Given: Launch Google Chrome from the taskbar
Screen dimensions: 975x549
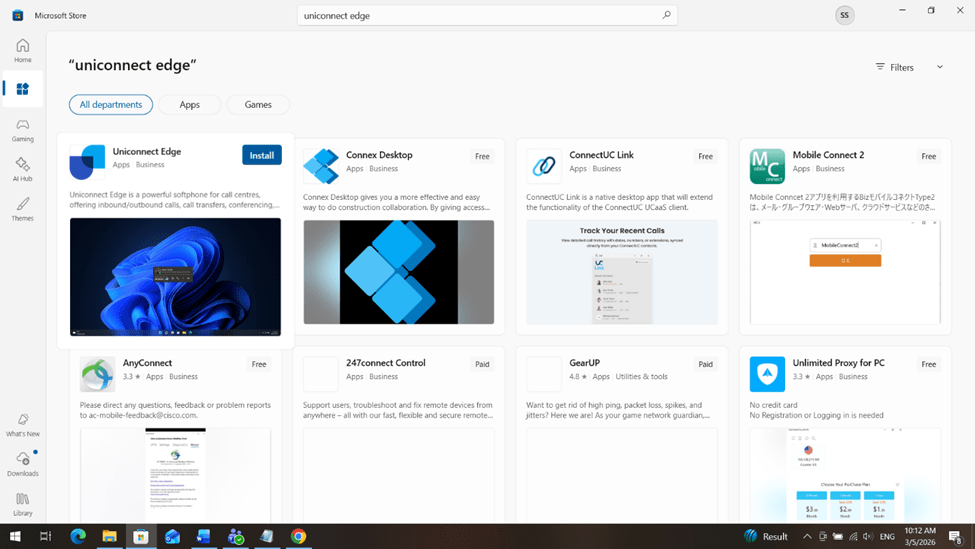Looking at the screenshot, I should click(298, 536).
